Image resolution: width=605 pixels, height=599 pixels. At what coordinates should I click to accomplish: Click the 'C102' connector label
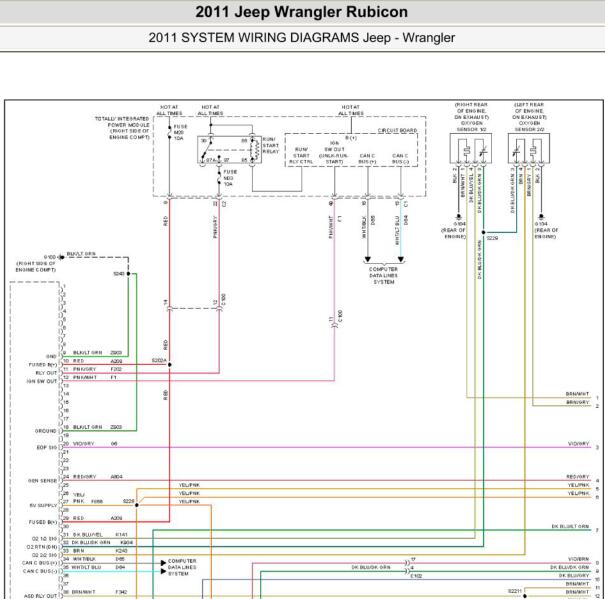(x=416, y=576)
